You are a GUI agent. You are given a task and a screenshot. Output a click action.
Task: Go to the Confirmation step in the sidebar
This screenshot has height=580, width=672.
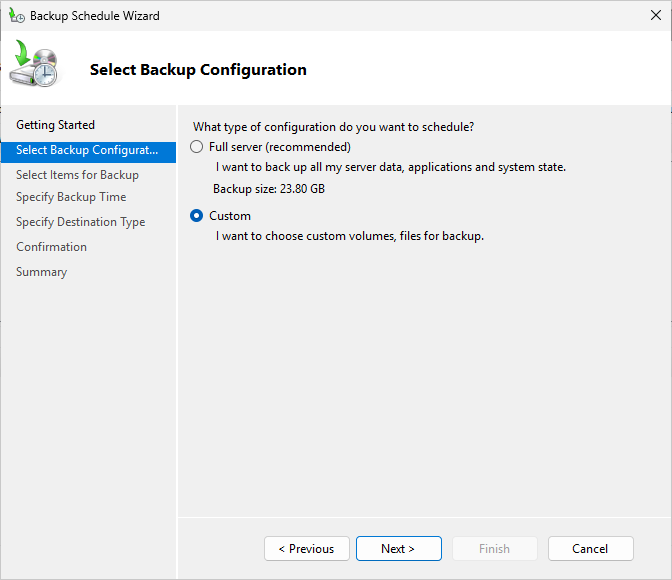pyautogui.click(x=51, y=247)
